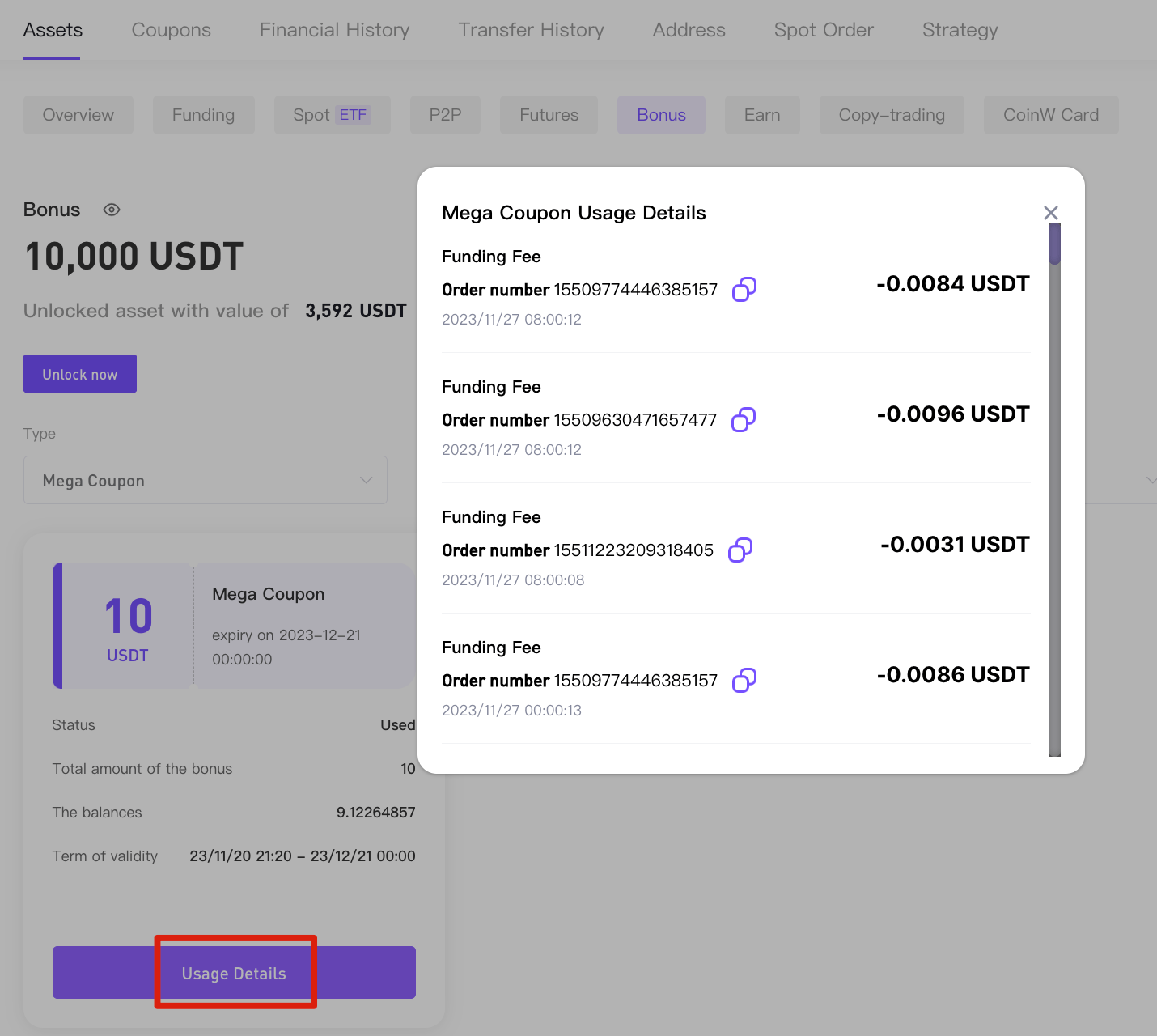Close the Mega Coupon Usage Details dialog
This screenshot has height=1036, width=1157.
pyautogui.click(x=1050, y=212)
